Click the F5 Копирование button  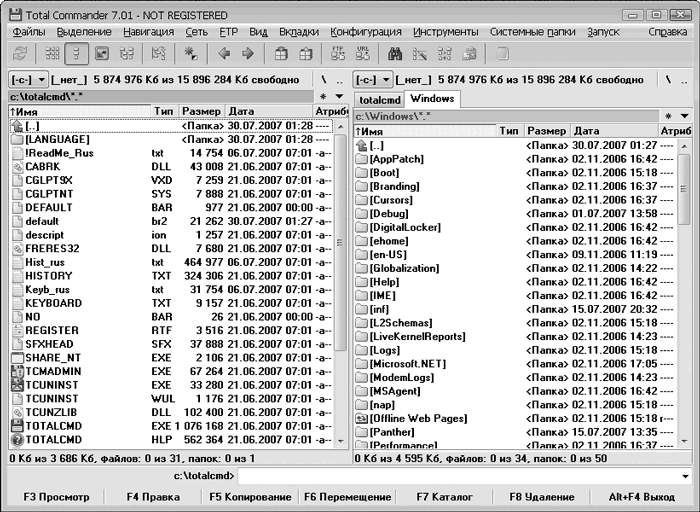[x=250, y=497]
